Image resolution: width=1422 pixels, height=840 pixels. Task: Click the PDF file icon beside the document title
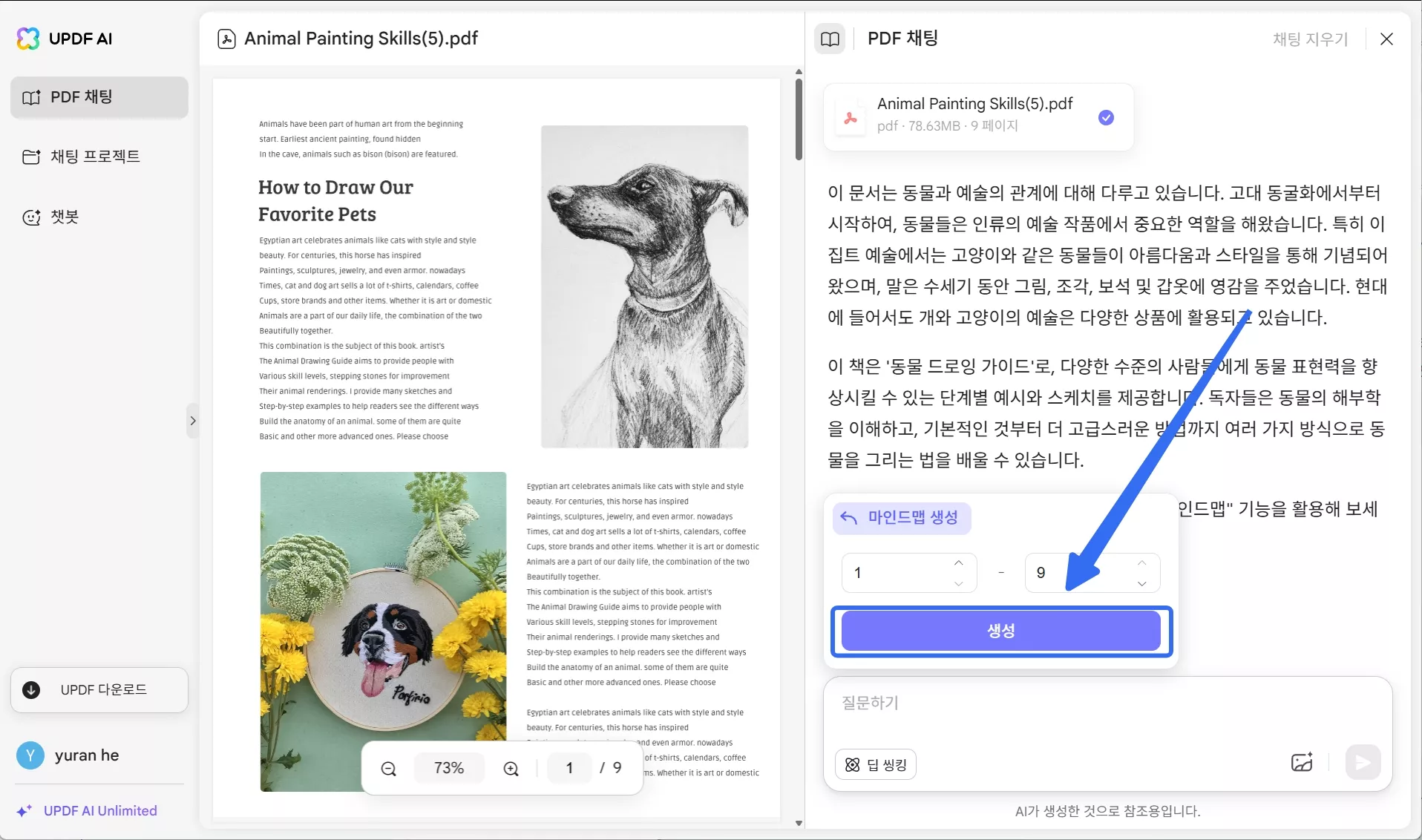tap(226, 39)
